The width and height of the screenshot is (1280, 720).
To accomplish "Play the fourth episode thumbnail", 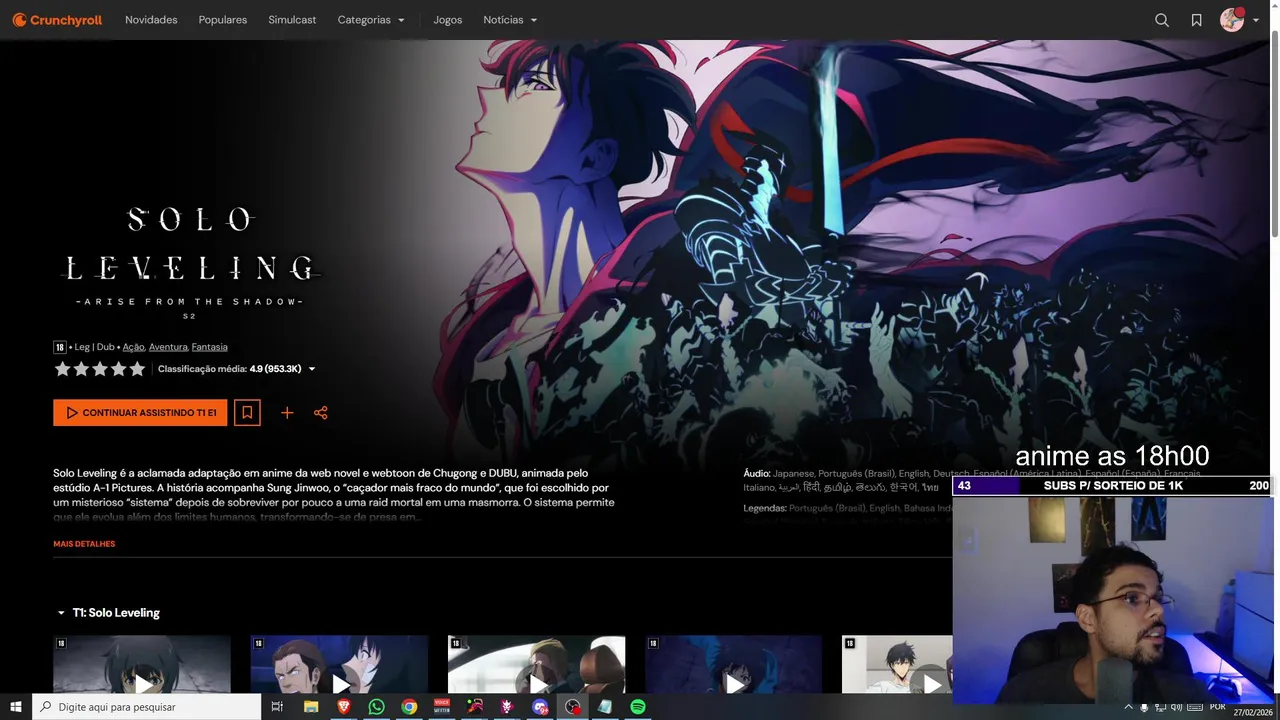I will point(733,665).
